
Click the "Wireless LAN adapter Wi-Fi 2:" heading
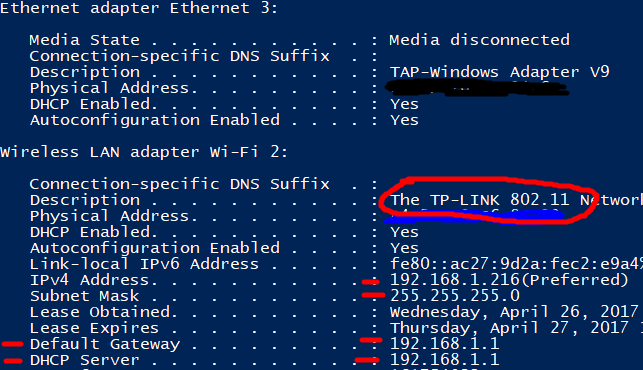pos(144,152)
